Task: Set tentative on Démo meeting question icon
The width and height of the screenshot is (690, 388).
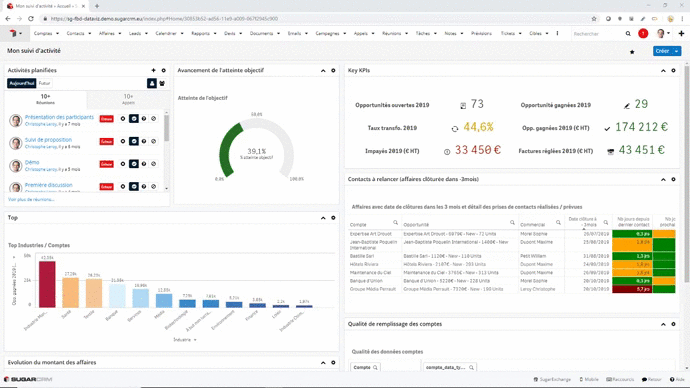Action: 144,164
